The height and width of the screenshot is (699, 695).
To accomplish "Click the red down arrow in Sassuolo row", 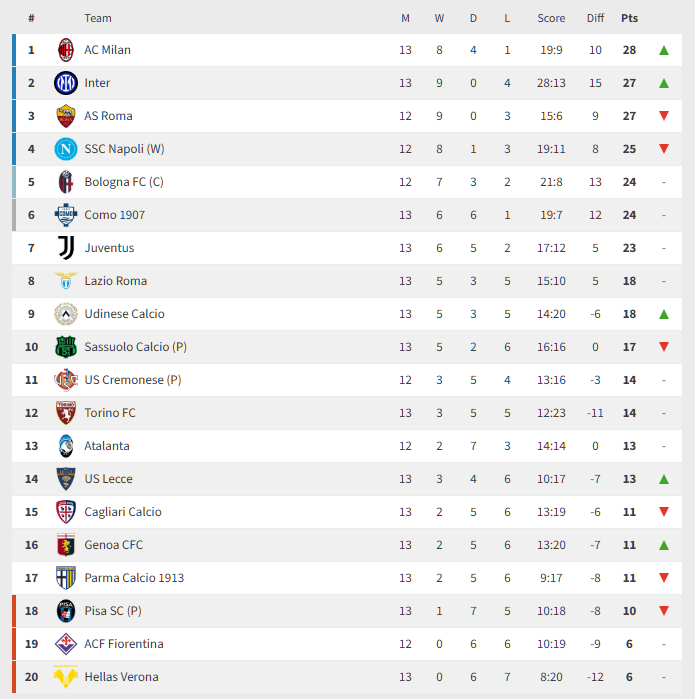I will point(664,347).
